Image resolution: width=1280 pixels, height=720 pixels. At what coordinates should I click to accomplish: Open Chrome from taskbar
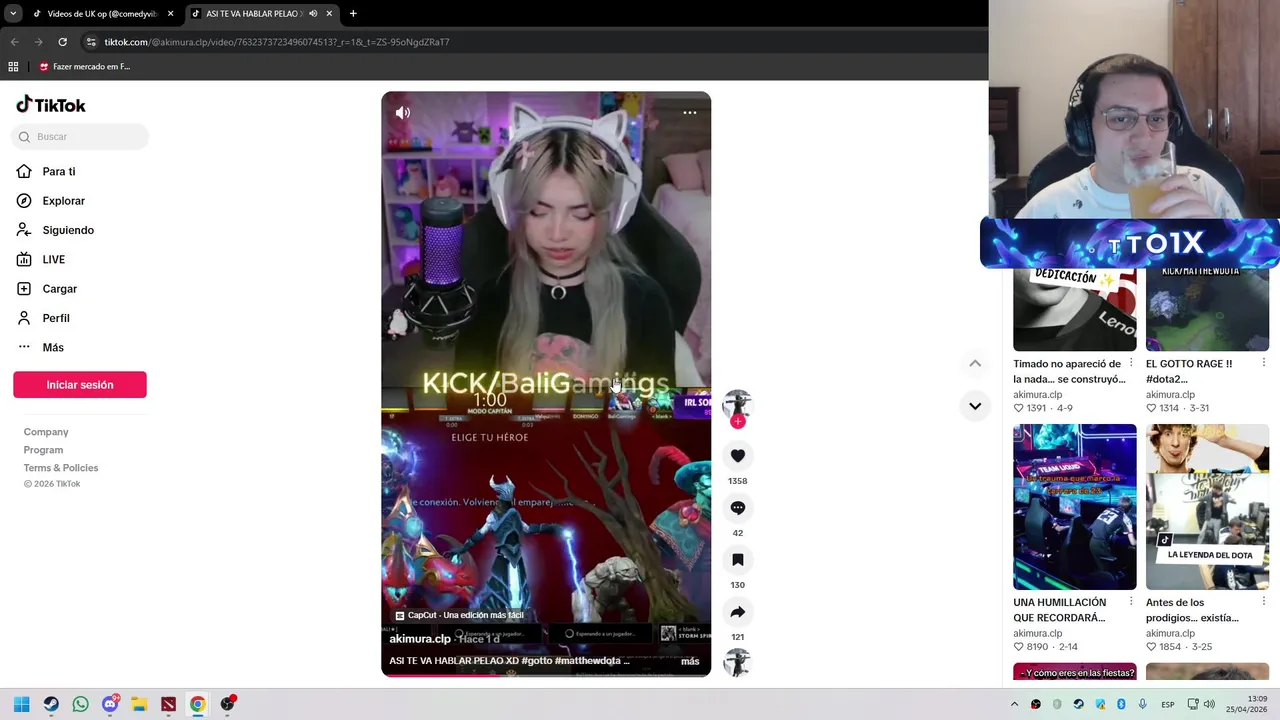[x=198, y=704]
